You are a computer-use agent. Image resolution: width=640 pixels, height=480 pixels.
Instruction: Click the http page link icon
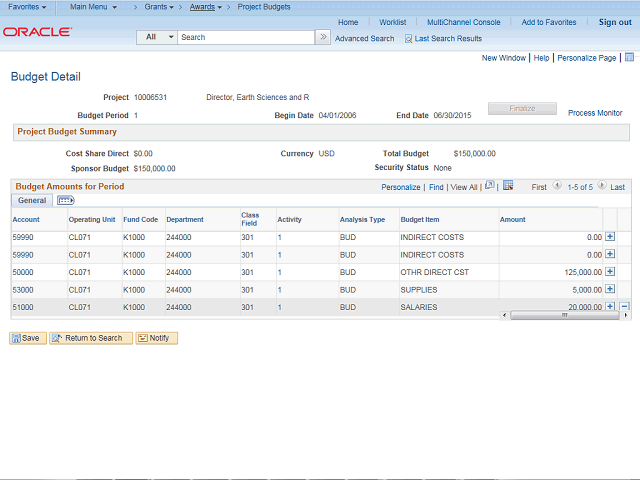627,58
